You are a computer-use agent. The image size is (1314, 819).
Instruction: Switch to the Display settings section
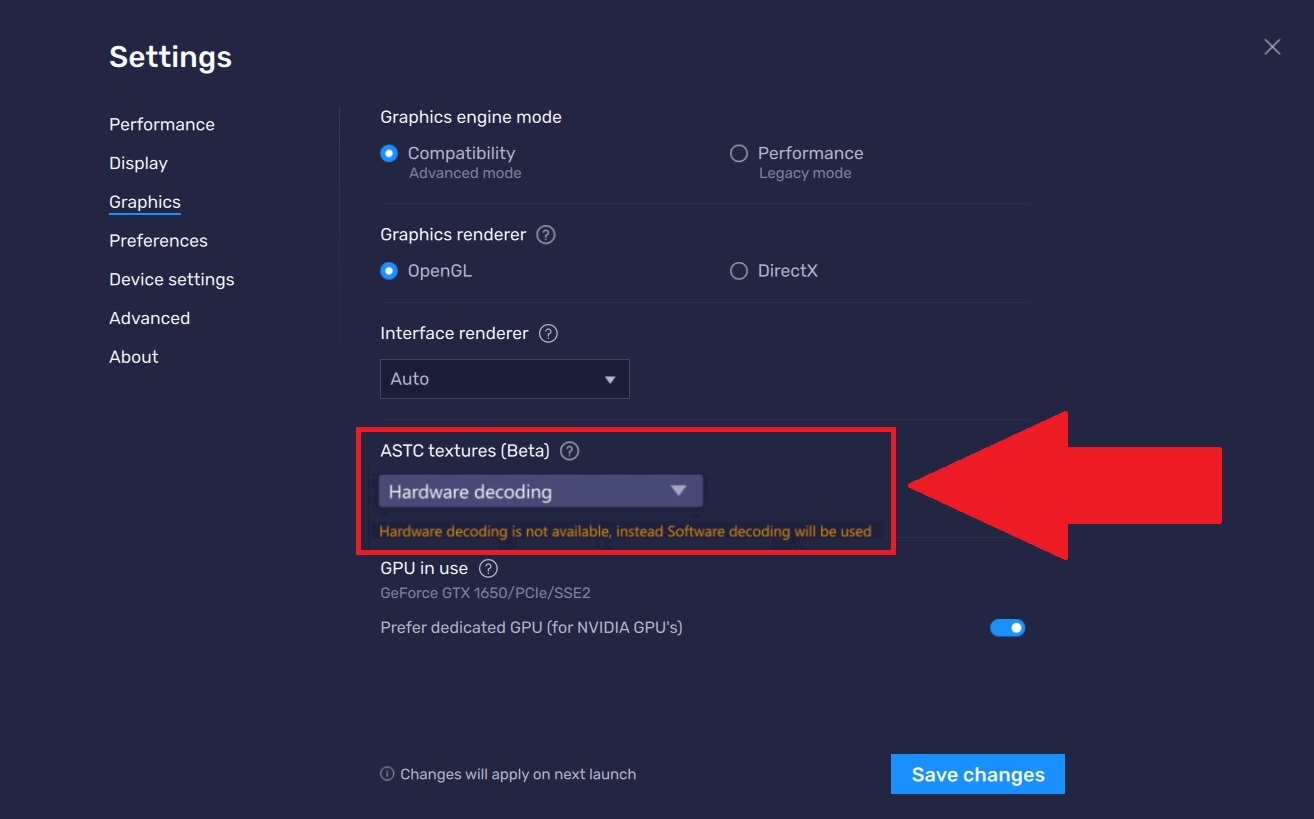coord(138,163)
